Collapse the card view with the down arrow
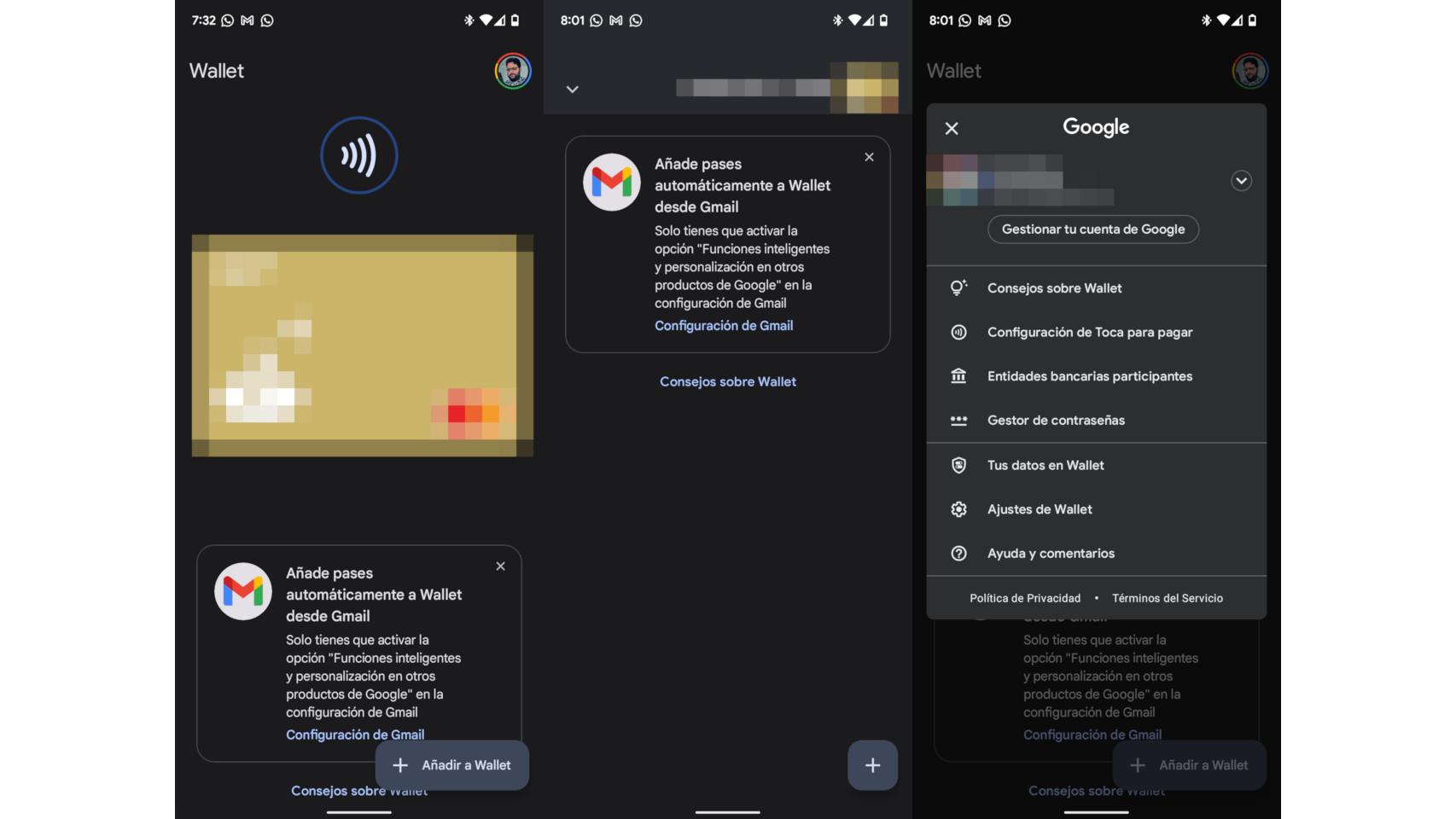 pos(573,89)
